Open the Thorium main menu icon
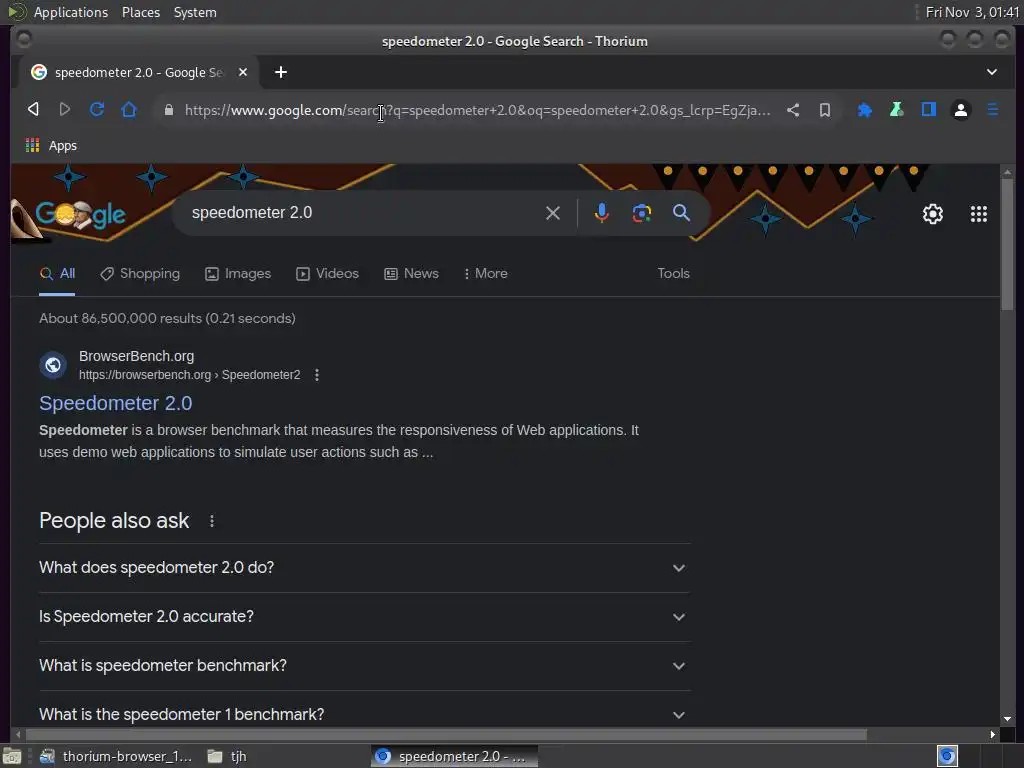The width and height of the screenshot is (1024, 768). click(x=993, y=110)
